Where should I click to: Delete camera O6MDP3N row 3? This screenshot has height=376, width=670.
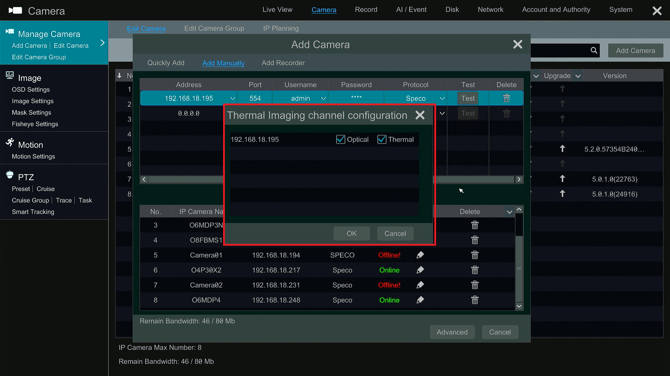[474, 225]
